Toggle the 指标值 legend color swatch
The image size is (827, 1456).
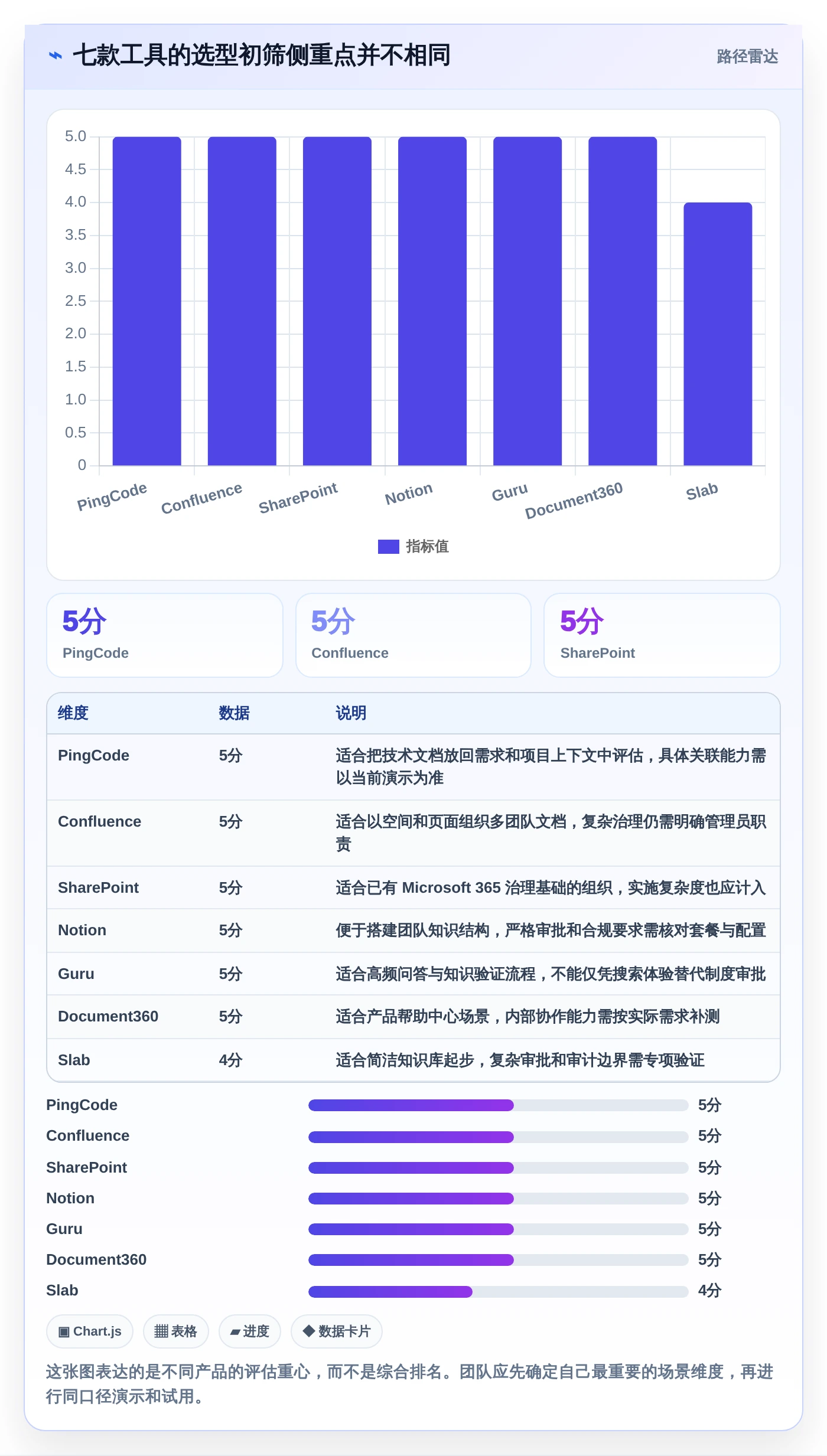pos(388,547)
